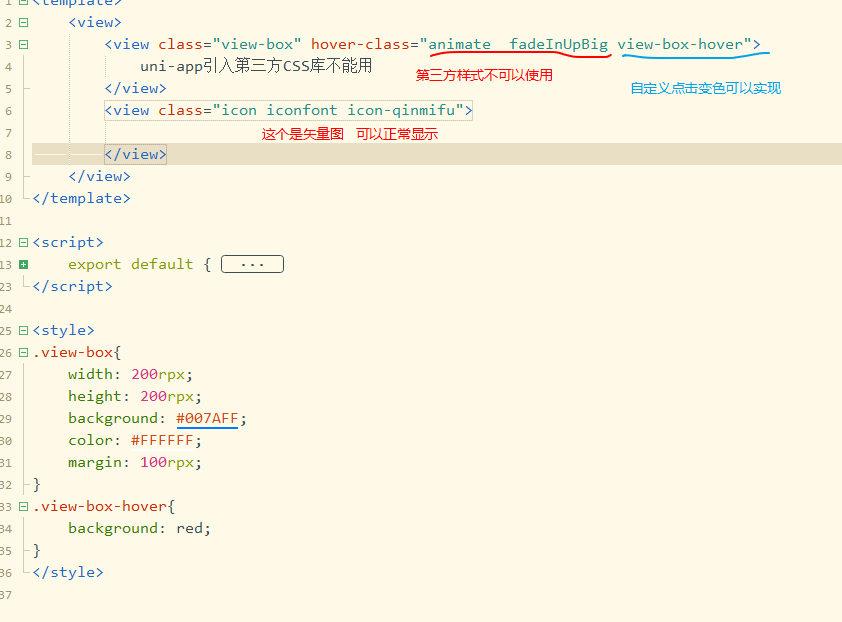
Task: Click the margin 100rpx declaration
Action: coord(135,462)
